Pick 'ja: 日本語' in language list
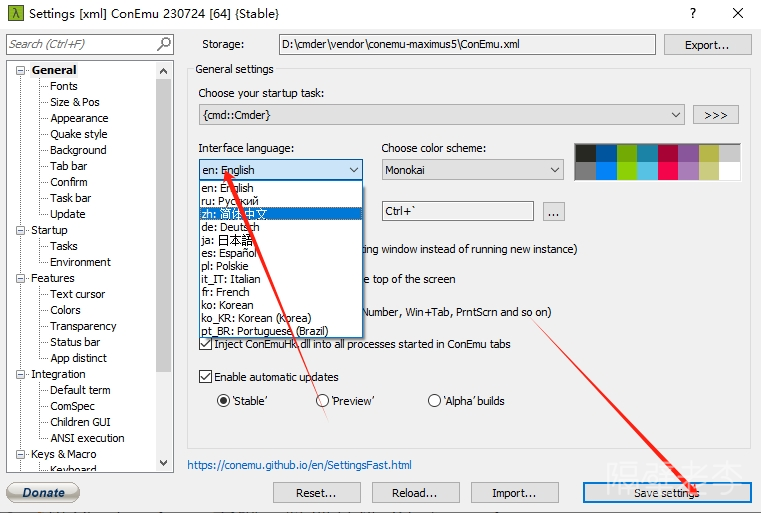Screen dimensions: 761x513 coord(281,240)
